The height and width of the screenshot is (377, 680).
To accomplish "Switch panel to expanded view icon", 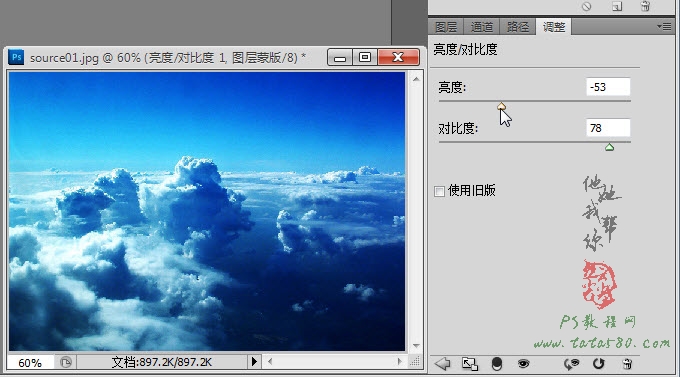I will coord(470,364).
